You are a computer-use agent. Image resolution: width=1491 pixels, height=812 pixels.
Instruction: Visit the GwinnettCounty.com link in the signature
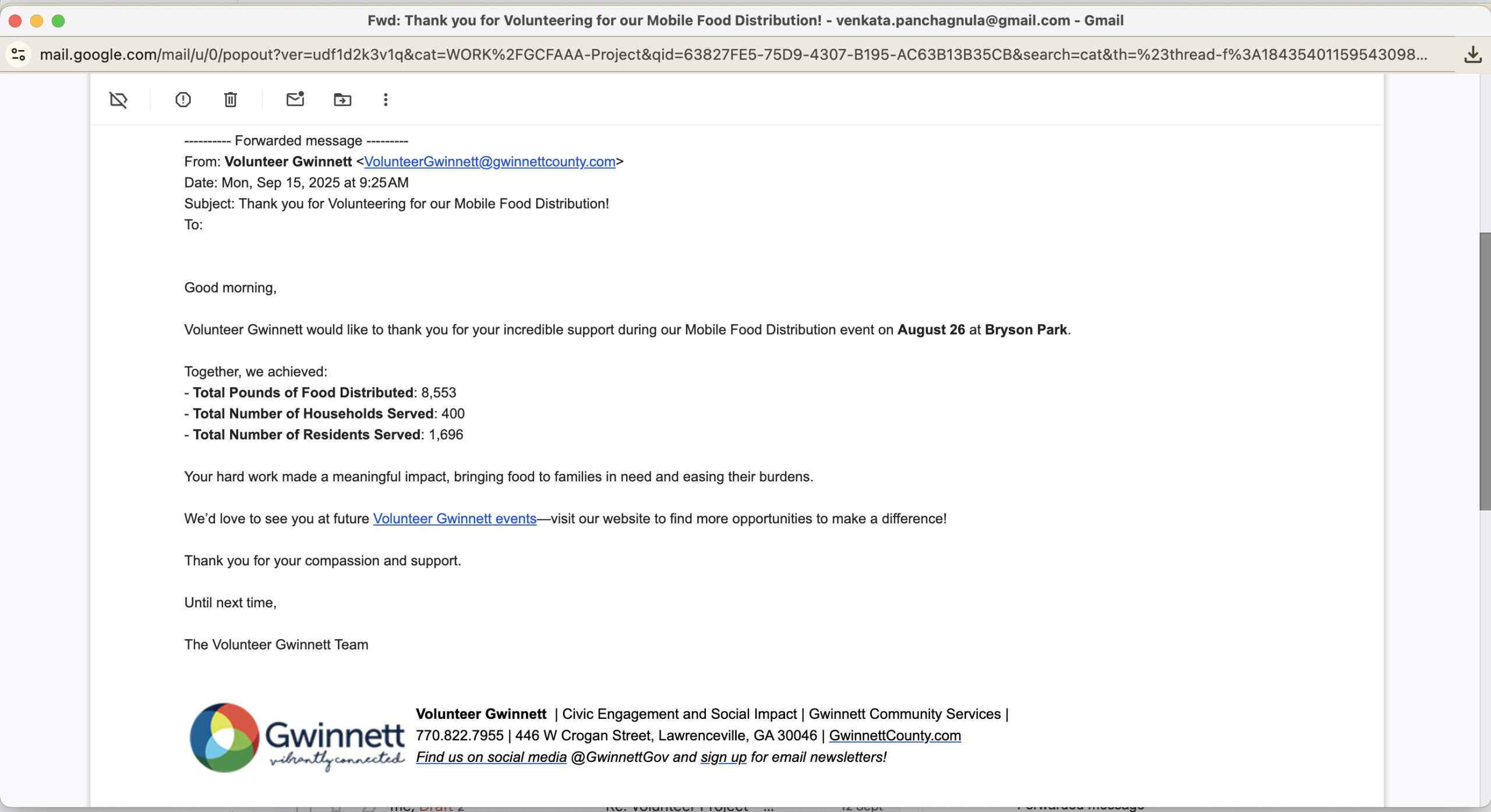point(895,735)
